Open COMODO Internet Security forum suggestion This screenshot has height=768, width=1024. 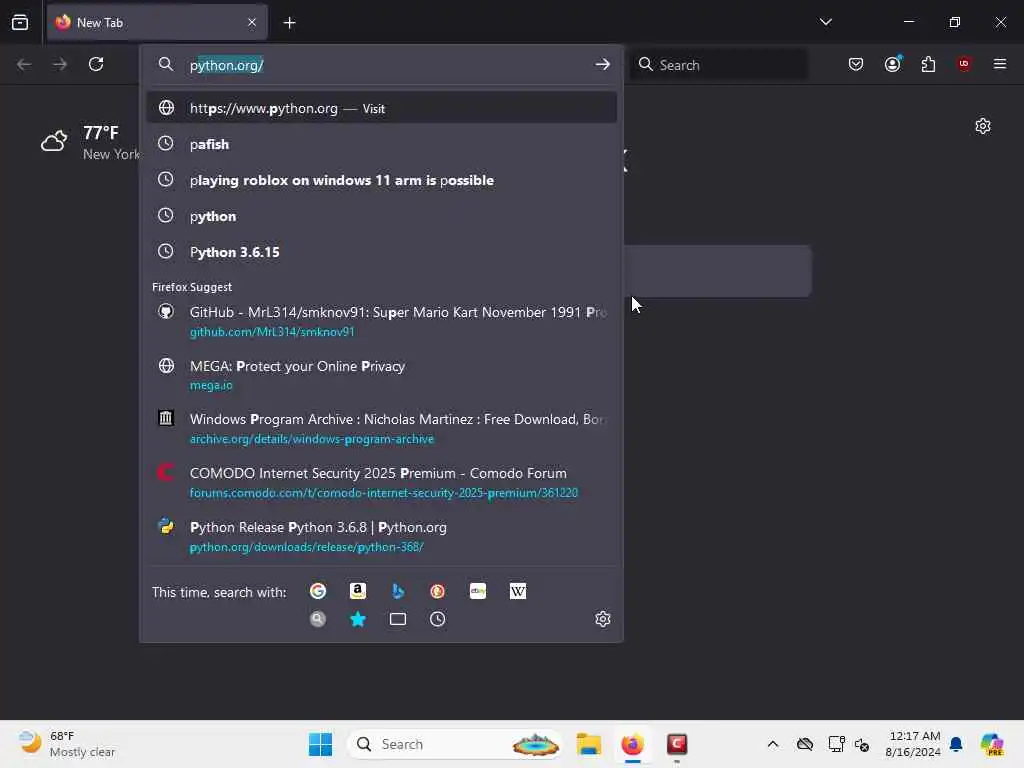point(382,482)
